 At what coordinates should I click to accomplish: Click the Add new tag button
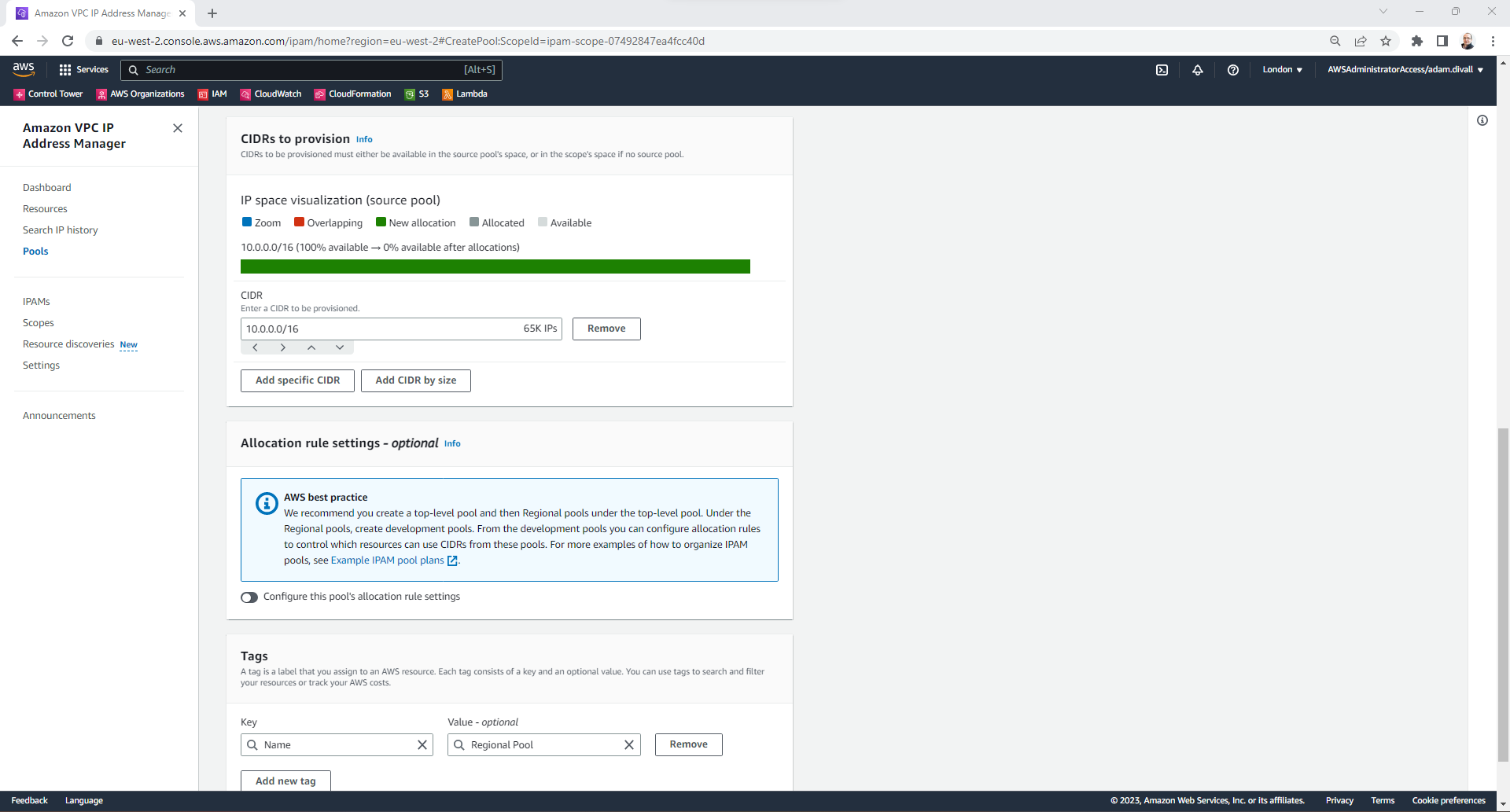[285, 781]
